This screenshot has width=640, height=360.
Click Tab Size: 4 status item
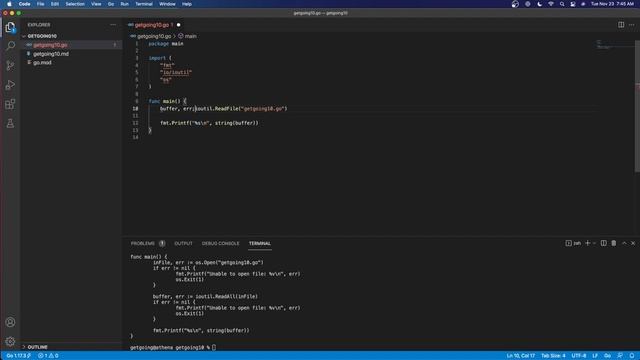553,356
